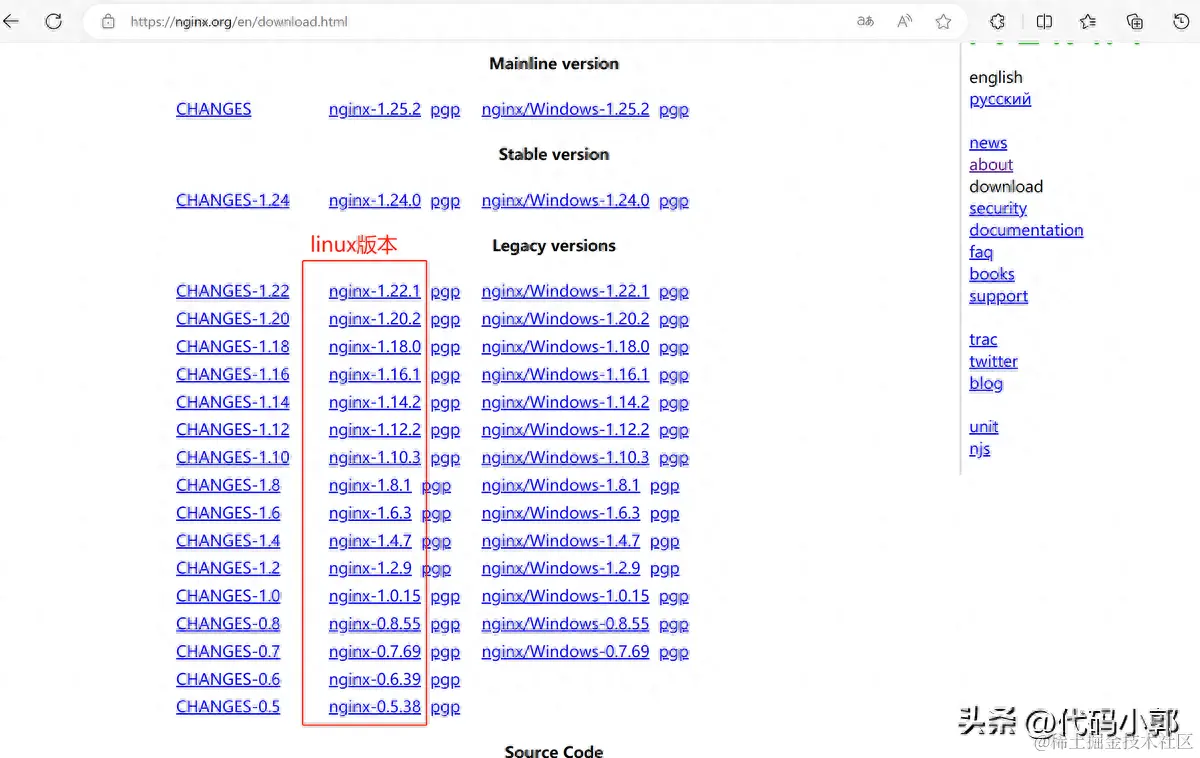Viewport: 1200px width, 758px height.
Task: Toggle split screen view icon
Action: (1044, 21)
